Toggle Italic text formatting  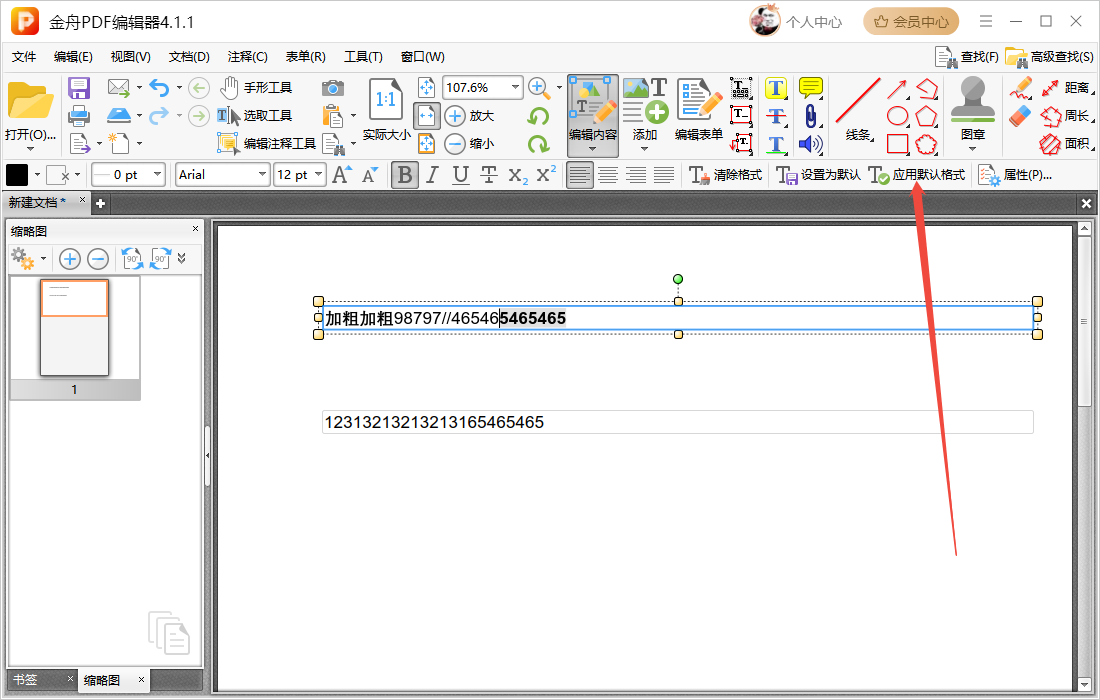[x=432, y=175]
